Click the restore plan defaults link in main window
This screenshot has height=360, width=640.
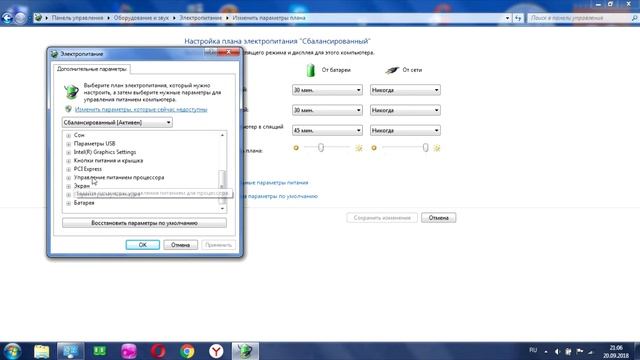tap(281, 196)
